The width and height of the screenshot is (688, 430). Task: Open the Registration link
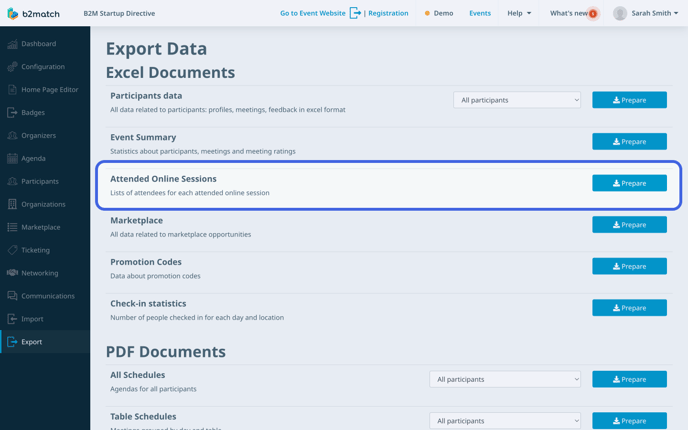point(388,13)
